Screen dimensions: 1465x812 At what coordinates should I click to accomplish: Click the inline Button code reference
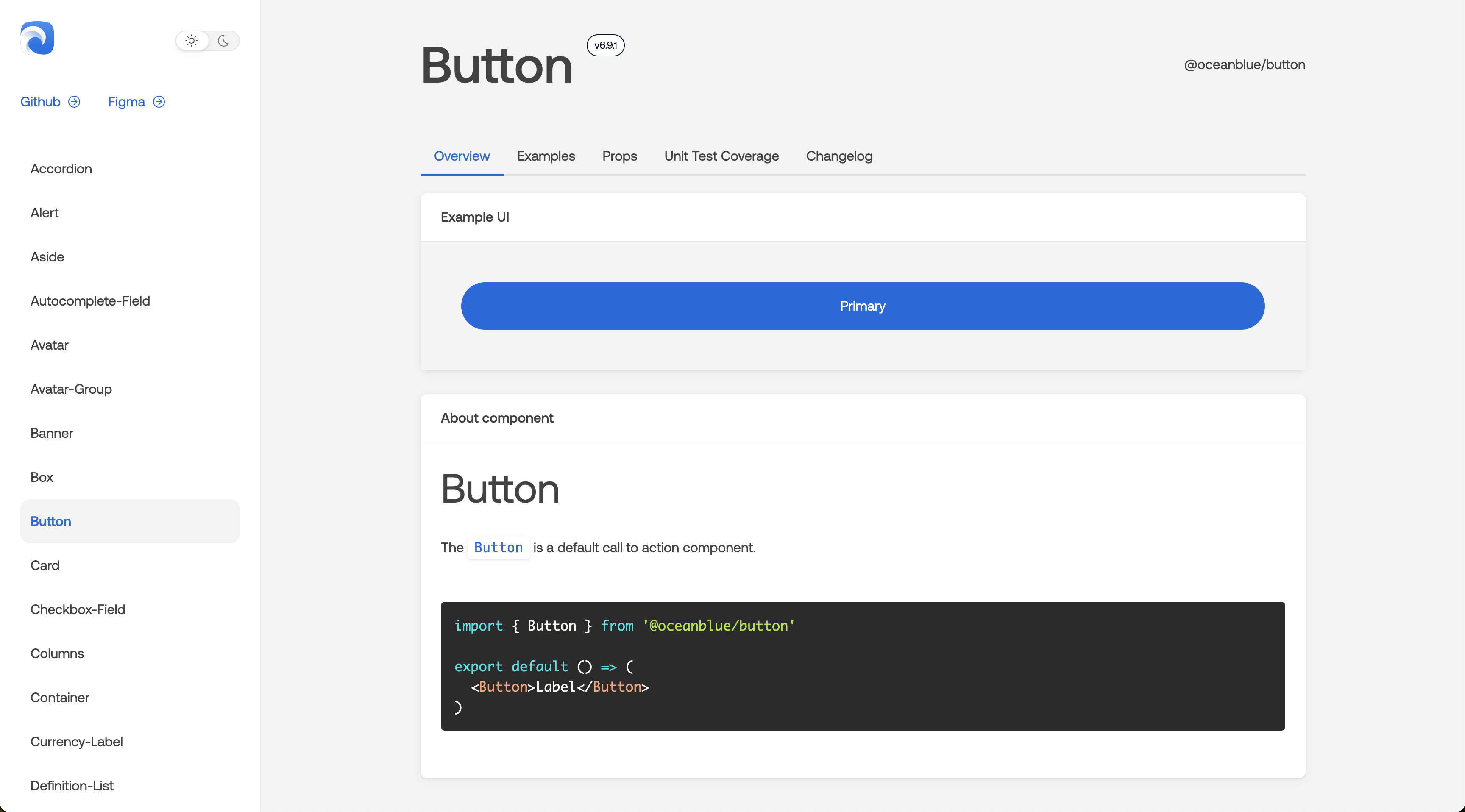[498, 548]
